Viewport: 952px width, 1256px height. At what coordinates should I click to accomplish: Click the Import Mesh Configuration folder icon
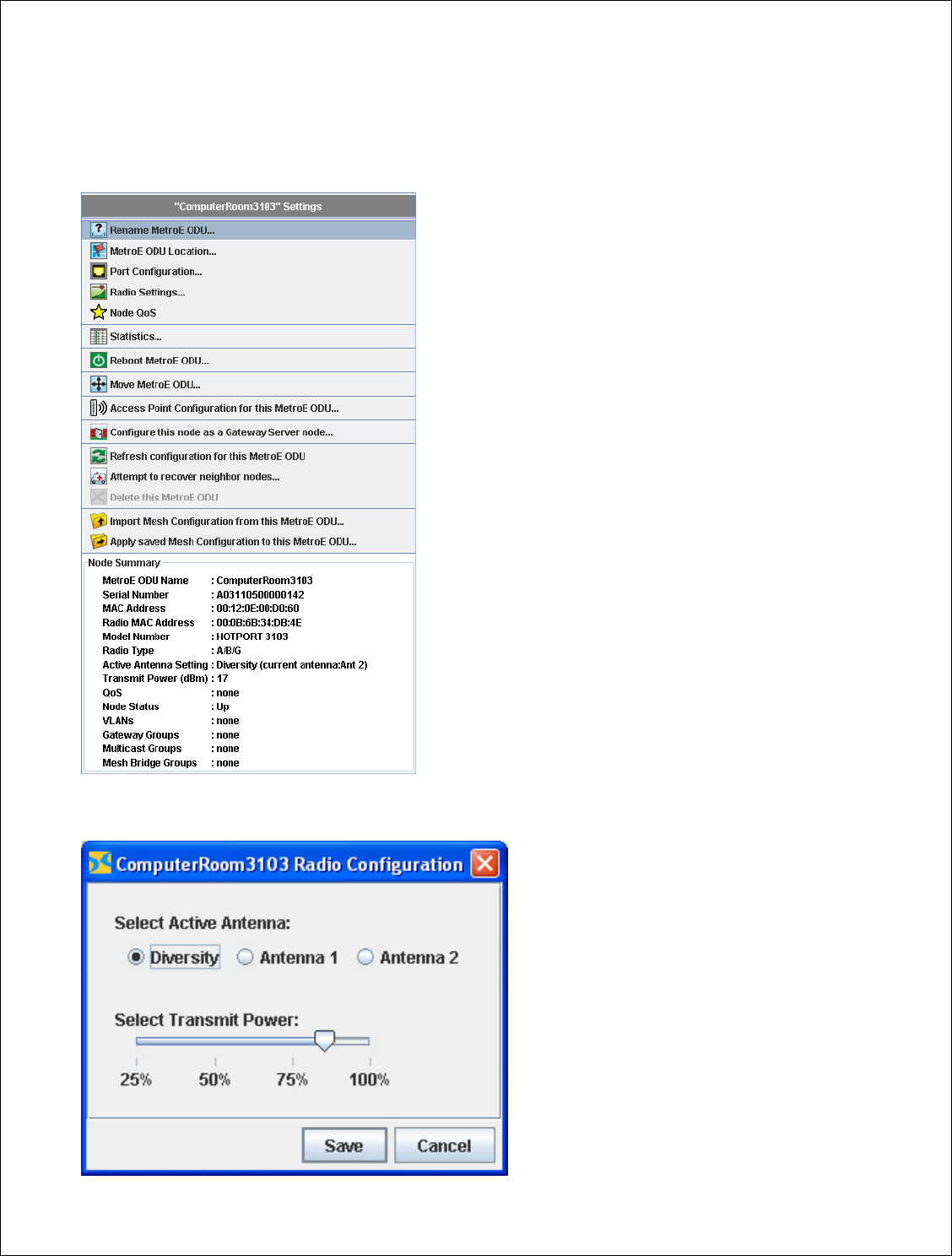tap(99, 521)
